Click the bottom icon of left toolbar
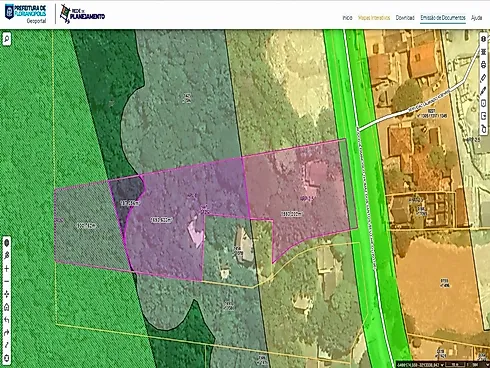The height and width of the screenshot is (368, 490). click(x=7, y=358)
